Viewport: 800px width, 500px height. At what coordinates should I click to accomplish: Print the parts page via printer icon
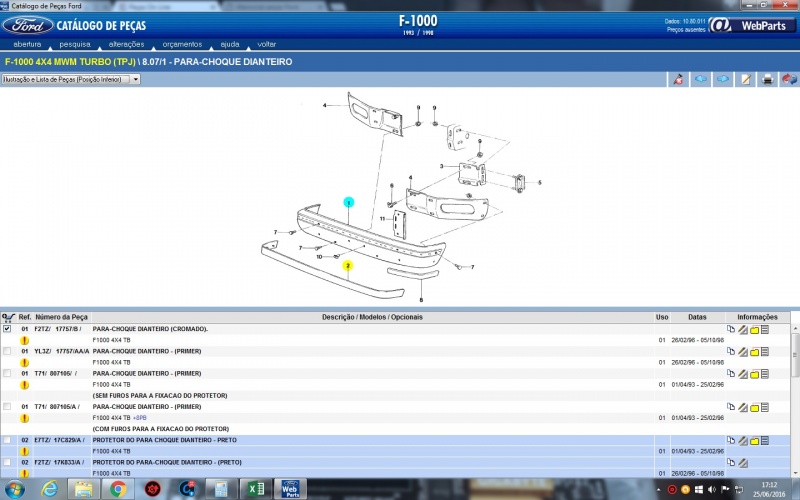767,80
